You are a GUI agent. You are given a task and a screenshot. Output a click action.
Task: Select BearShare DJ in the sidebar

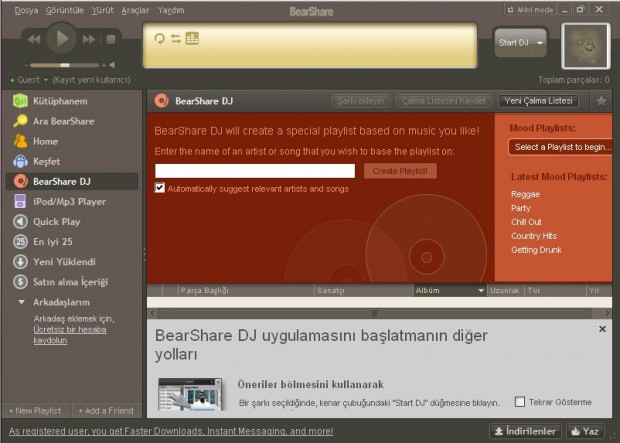[x=72, y=182]
